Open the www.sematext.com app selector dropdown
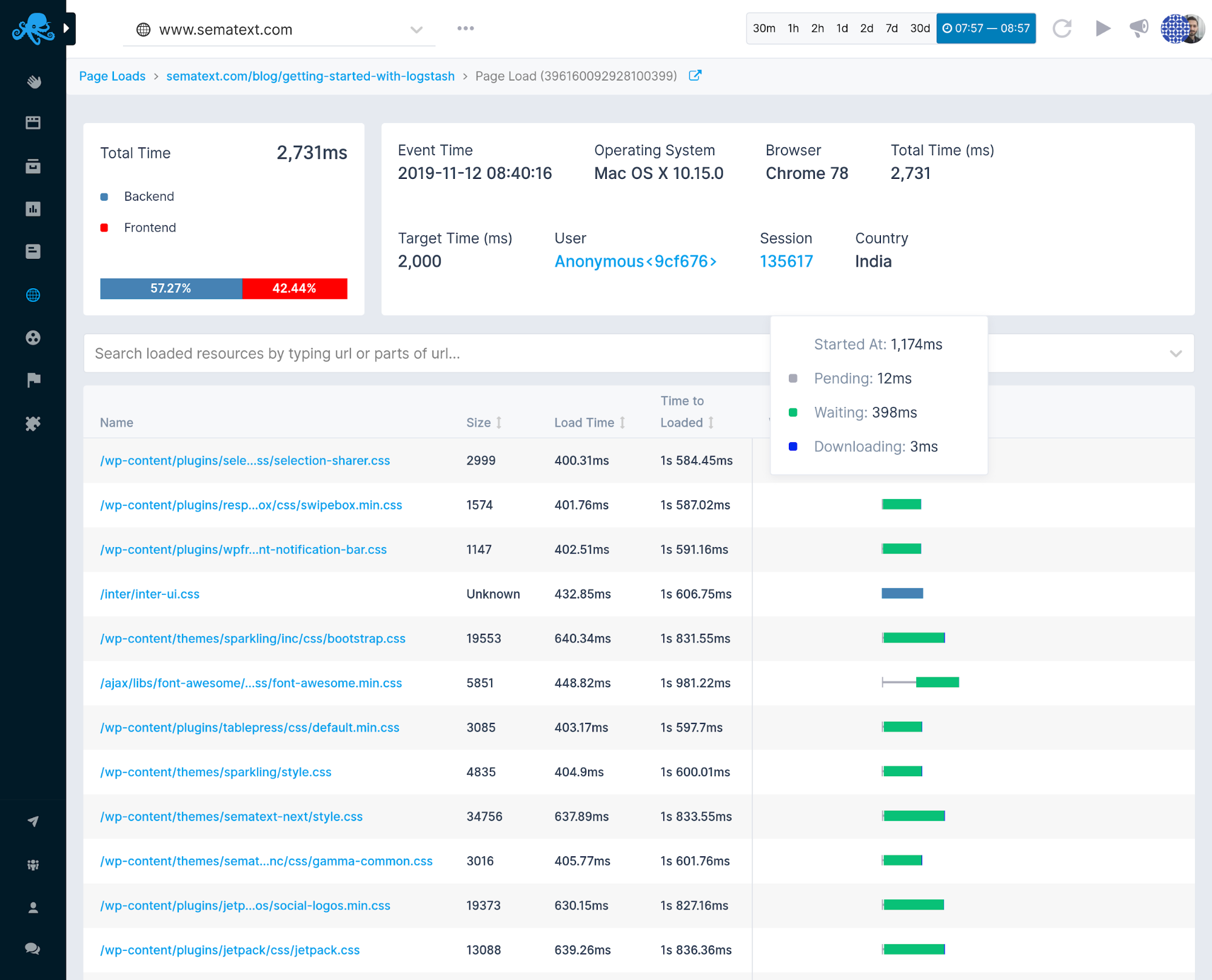The height and width of the screenshot is (980, 1212). tap(279, 30)
